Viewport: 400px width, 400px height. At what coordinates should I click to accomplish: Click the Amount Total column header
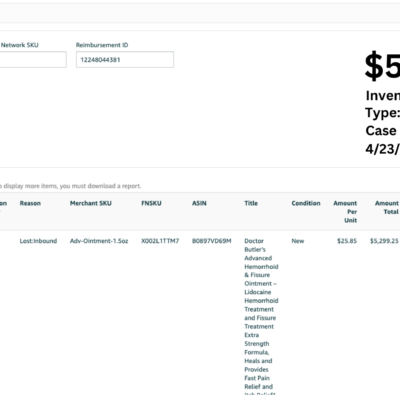387,207
